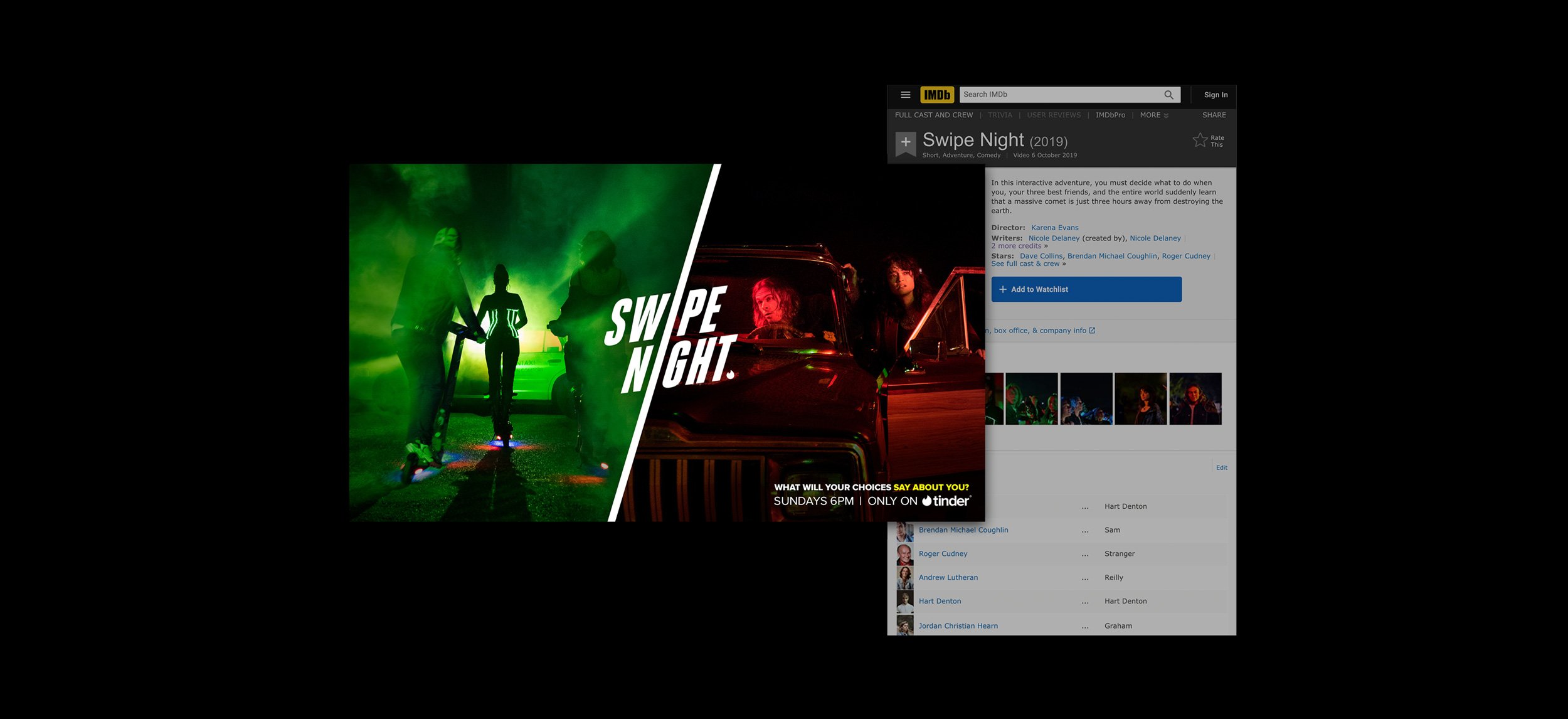1568x719 pixels.
Task: Click Add to Watchlist button
Action: click(1086, 289)
